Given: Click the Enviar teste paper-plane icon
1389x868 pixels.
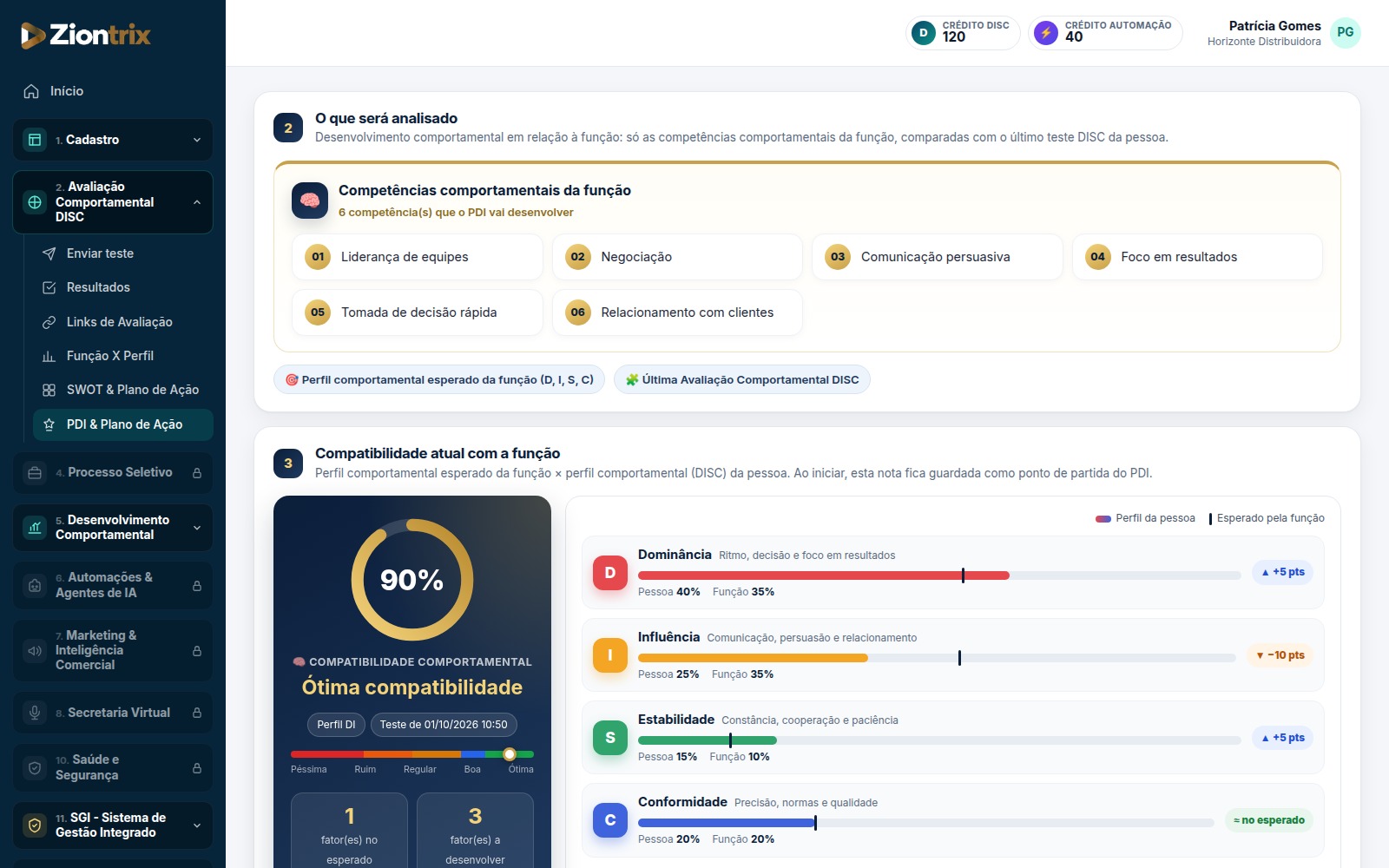Looking at the screenshot, I should [x=49, y=253].
